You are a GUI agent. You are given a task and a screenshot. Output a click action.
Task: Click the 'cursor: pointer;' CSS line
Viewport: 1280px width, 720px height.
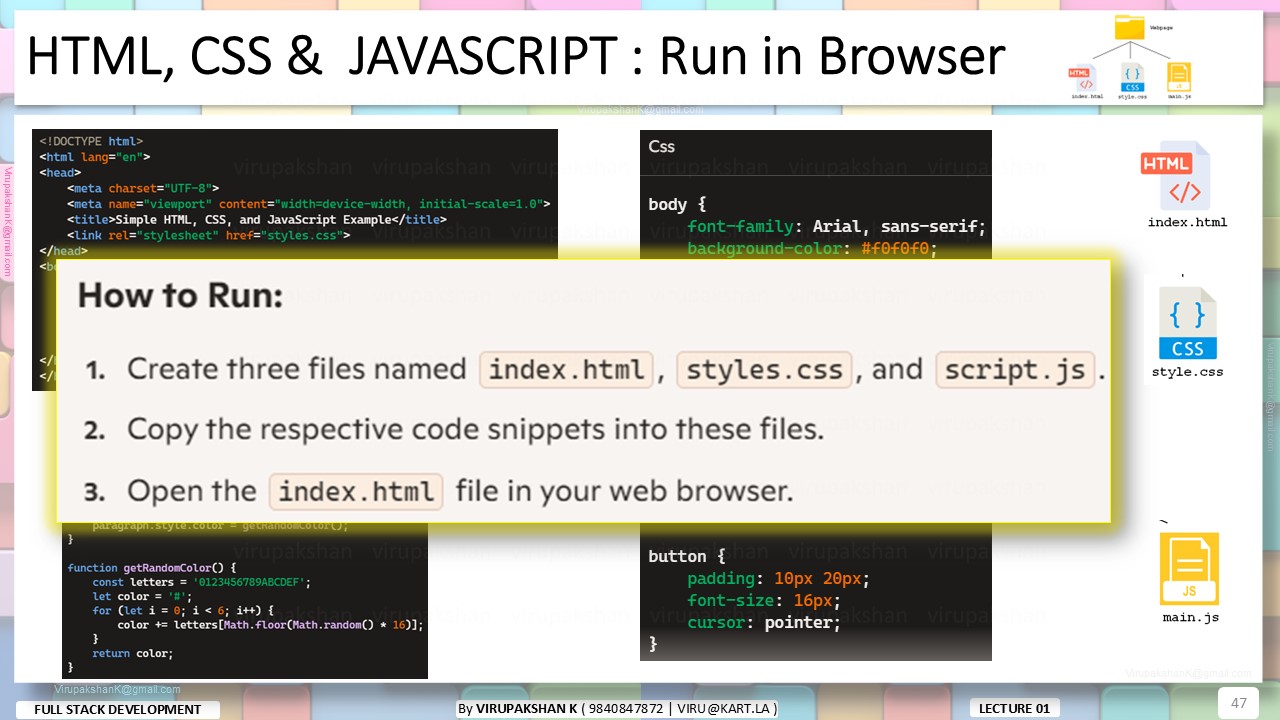764,622
